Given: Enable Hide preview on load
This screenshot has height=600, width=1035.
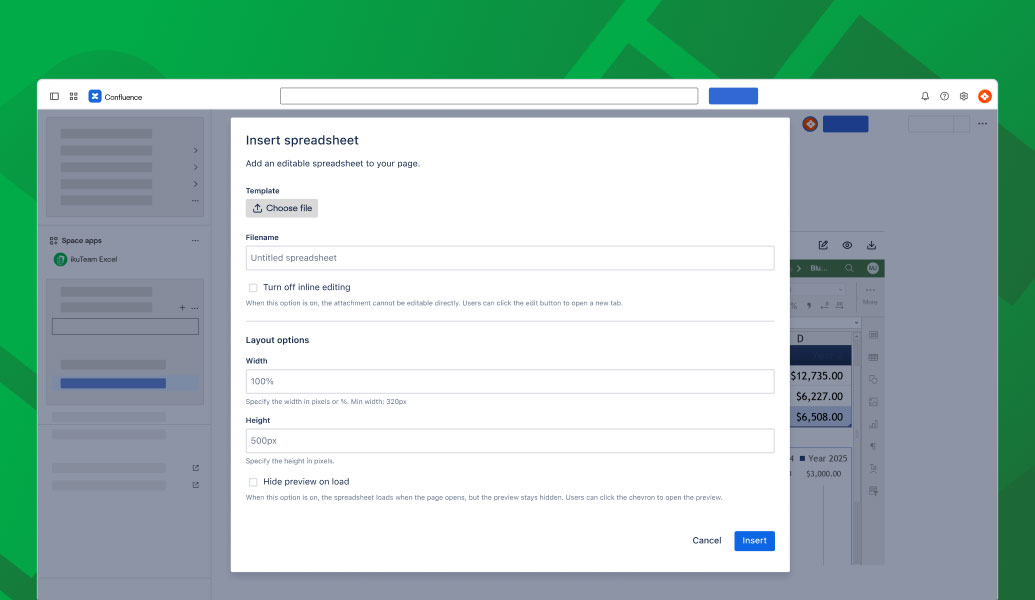Looking at the screenshot, I should point(252,481).
